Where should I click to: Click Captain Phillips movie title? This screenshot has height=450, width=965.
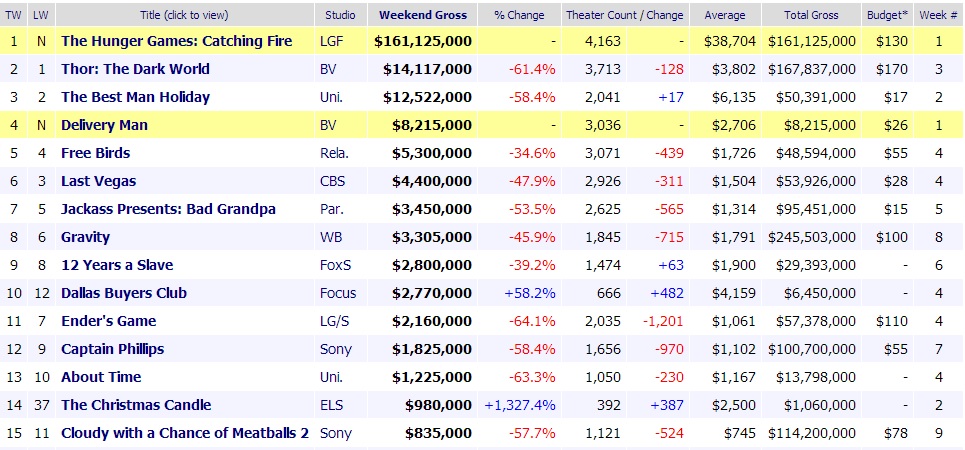[x=112, y=349]
